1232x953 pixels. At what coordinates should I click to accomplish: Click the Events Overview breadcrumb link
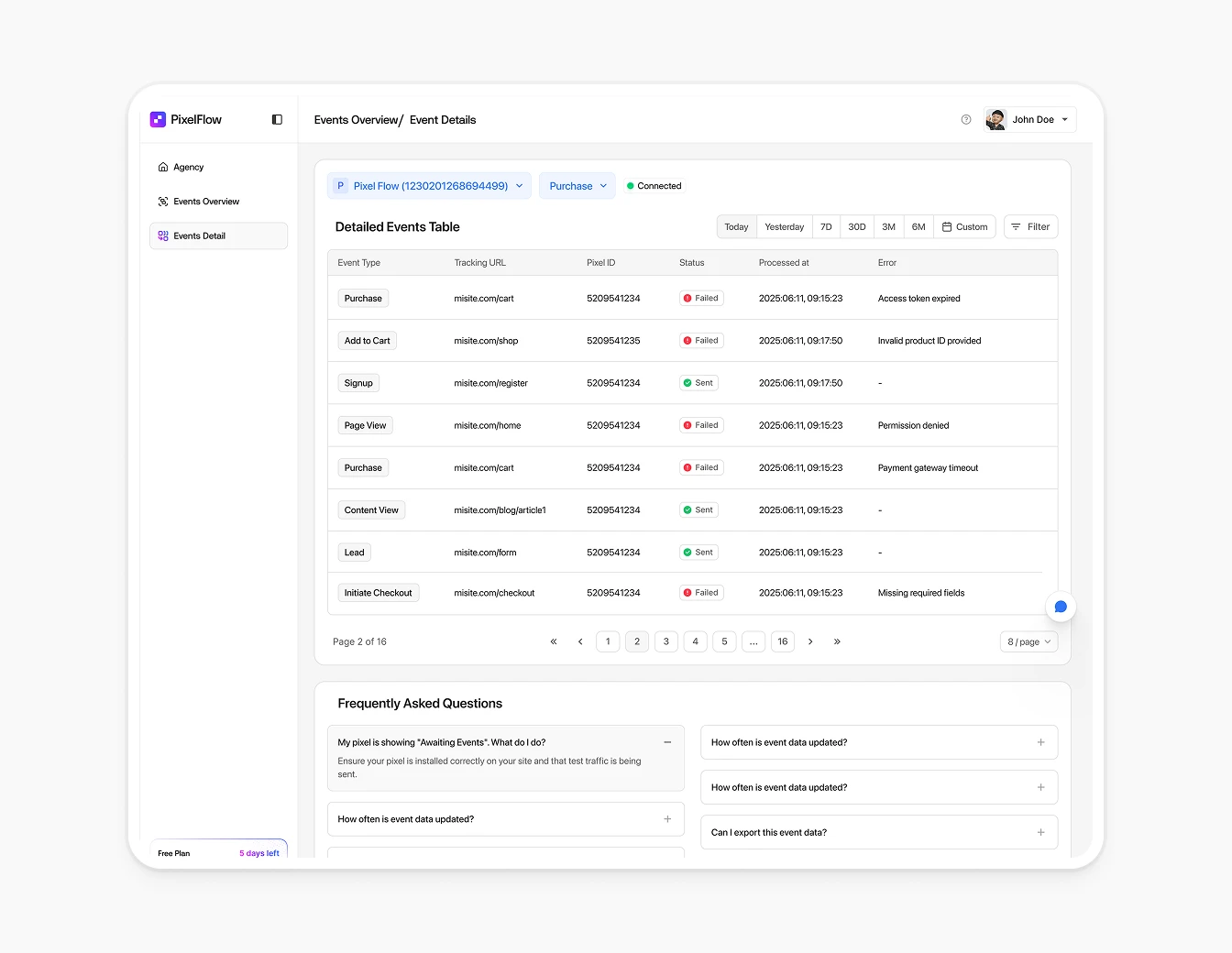[x=357, y=119]
